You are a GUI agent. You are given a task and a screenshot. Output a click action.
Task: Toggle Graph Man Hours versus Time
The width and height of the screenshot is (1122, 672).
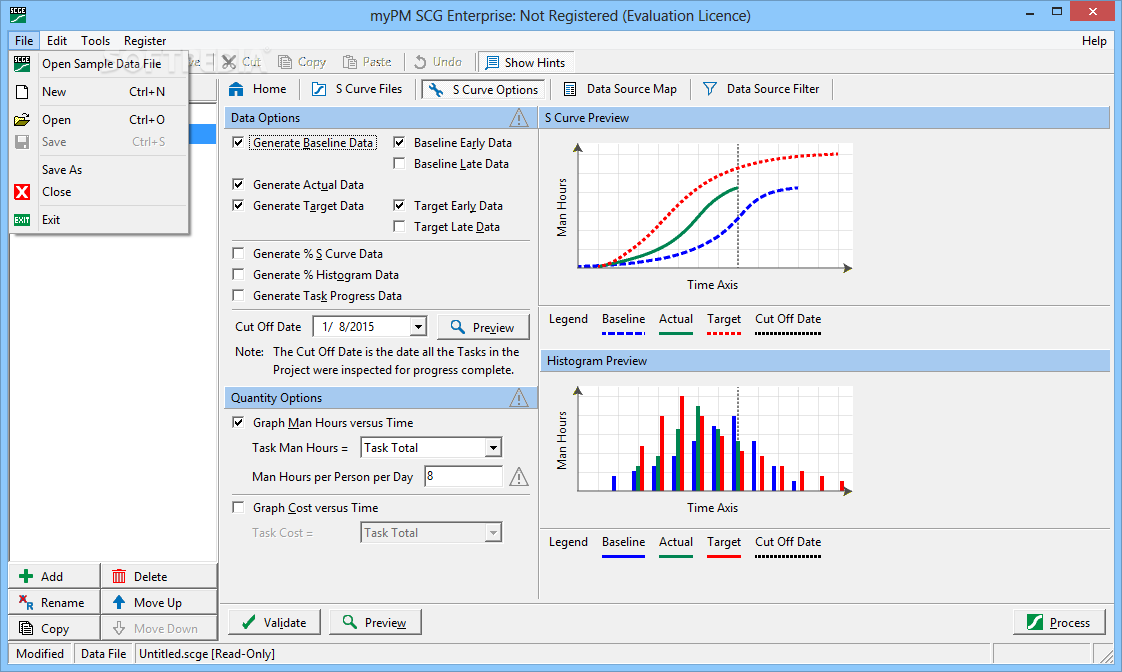[238, 422]
